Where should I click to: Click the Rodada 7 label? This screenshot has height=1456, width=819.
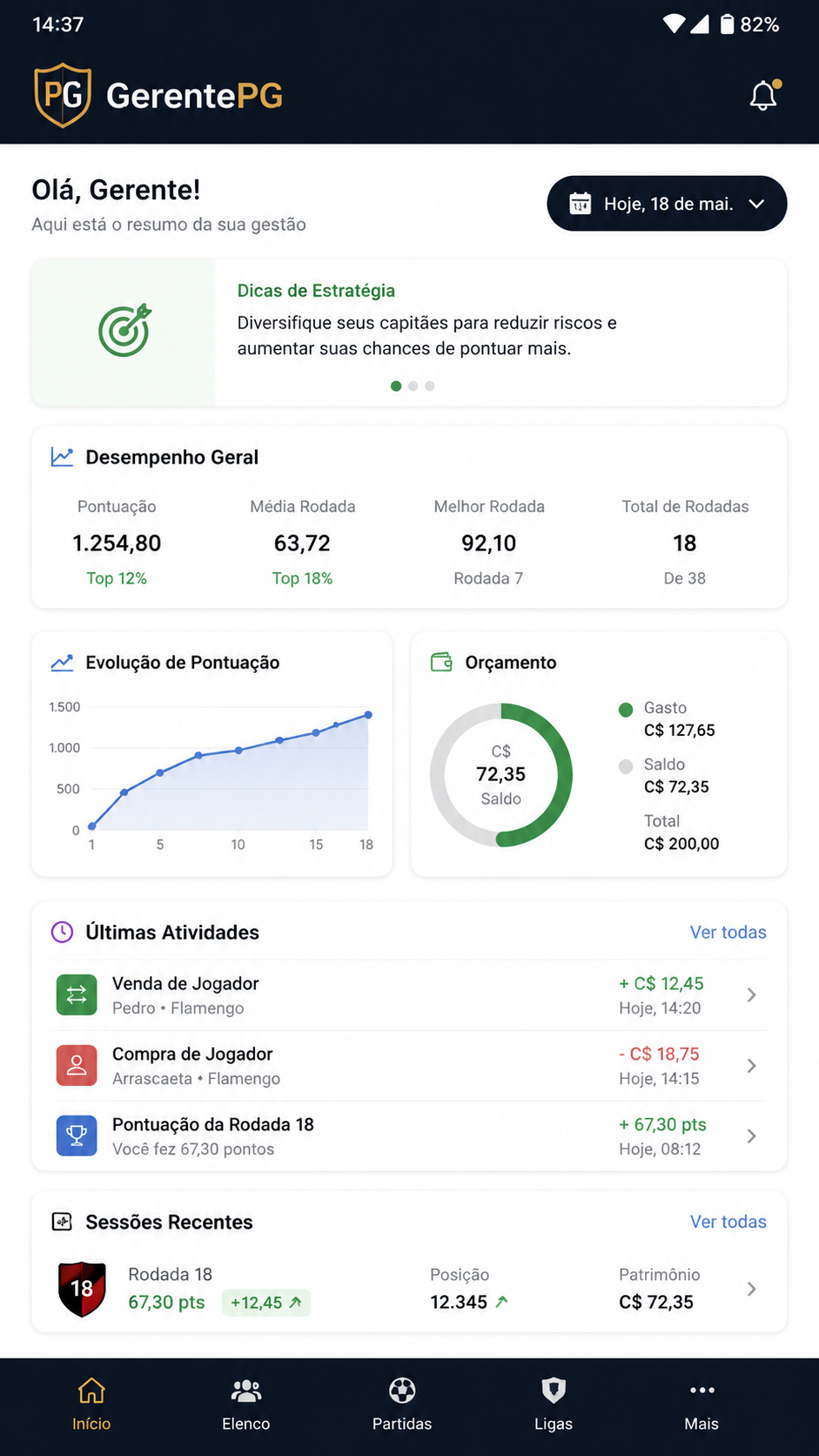pos(488,578)
